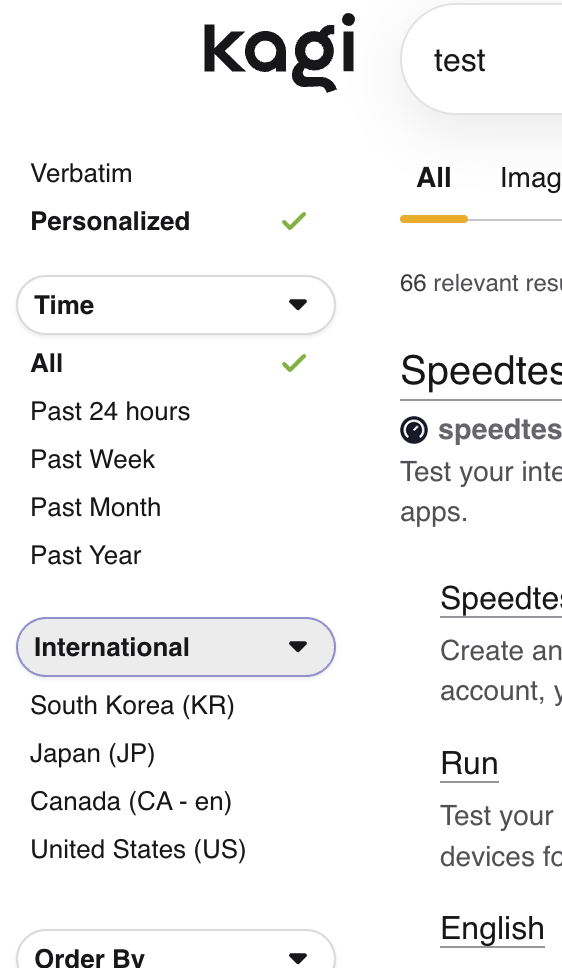562x968 pixels.
Task: Click the International dropdown arrow icon
Action: [298, 646]
